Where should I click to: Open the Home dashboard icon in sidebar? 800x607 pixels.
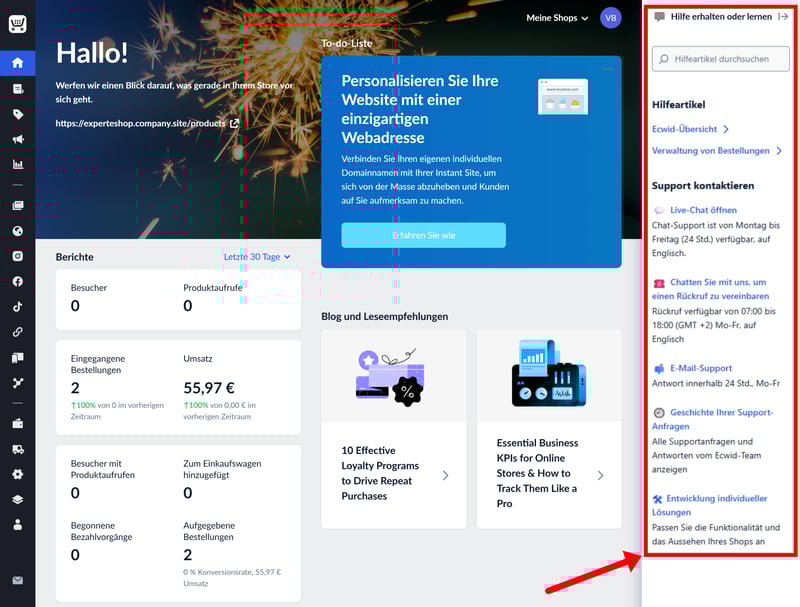pyautogui.click(x=17, y=63)
